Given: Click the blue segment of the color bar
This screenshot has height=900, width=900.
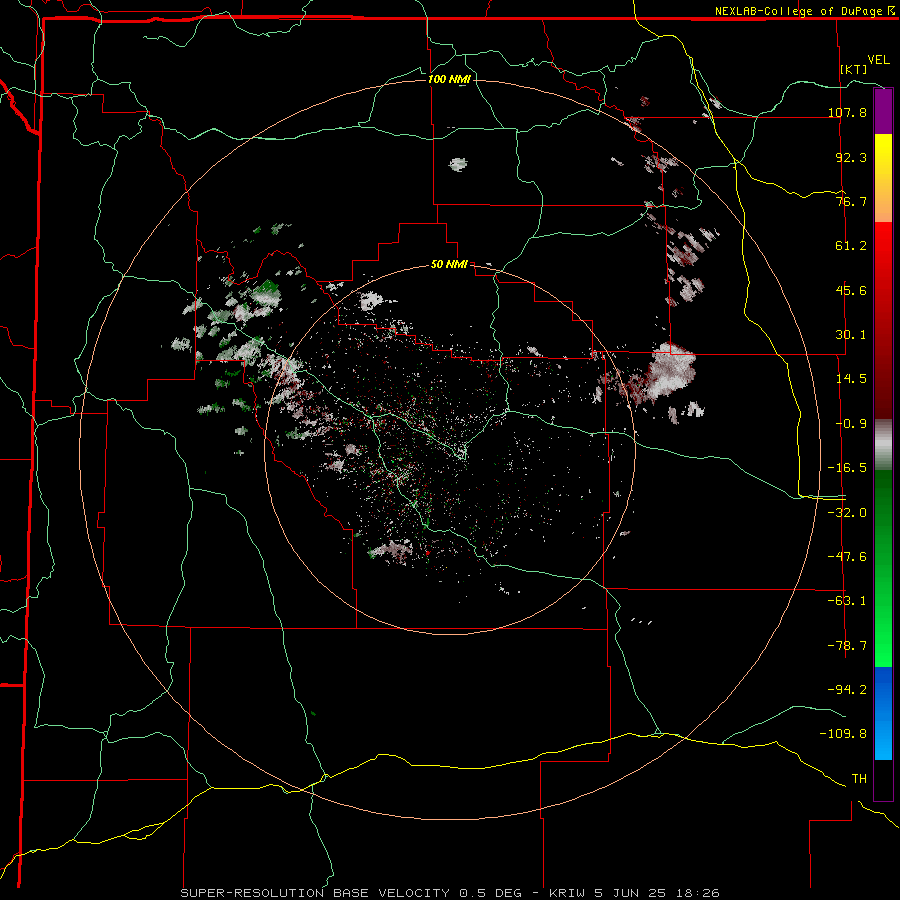Looking at the screenshot, I should [883, 713].
